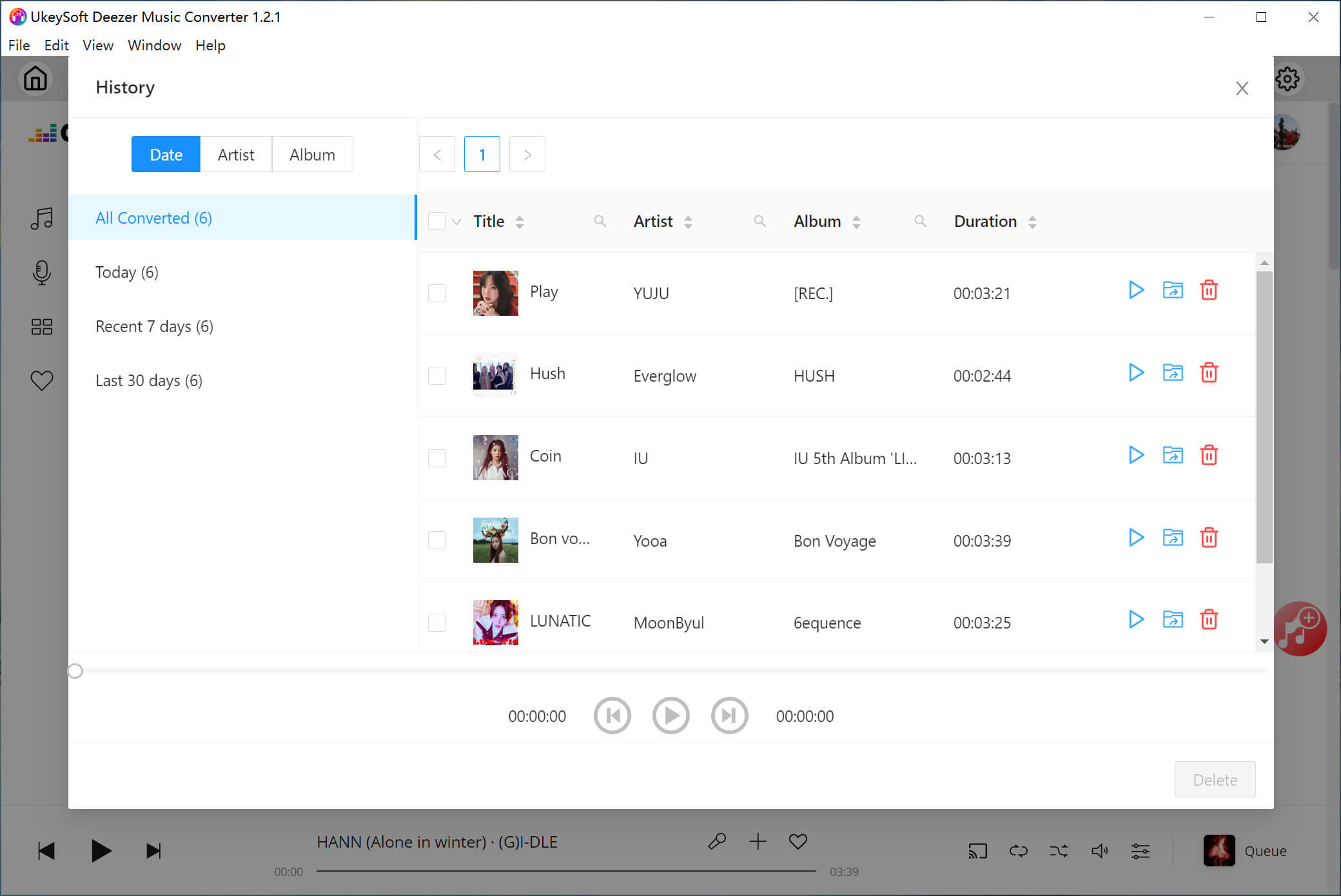Expand Duration column sort dropdown arrow

point(1031,222)
